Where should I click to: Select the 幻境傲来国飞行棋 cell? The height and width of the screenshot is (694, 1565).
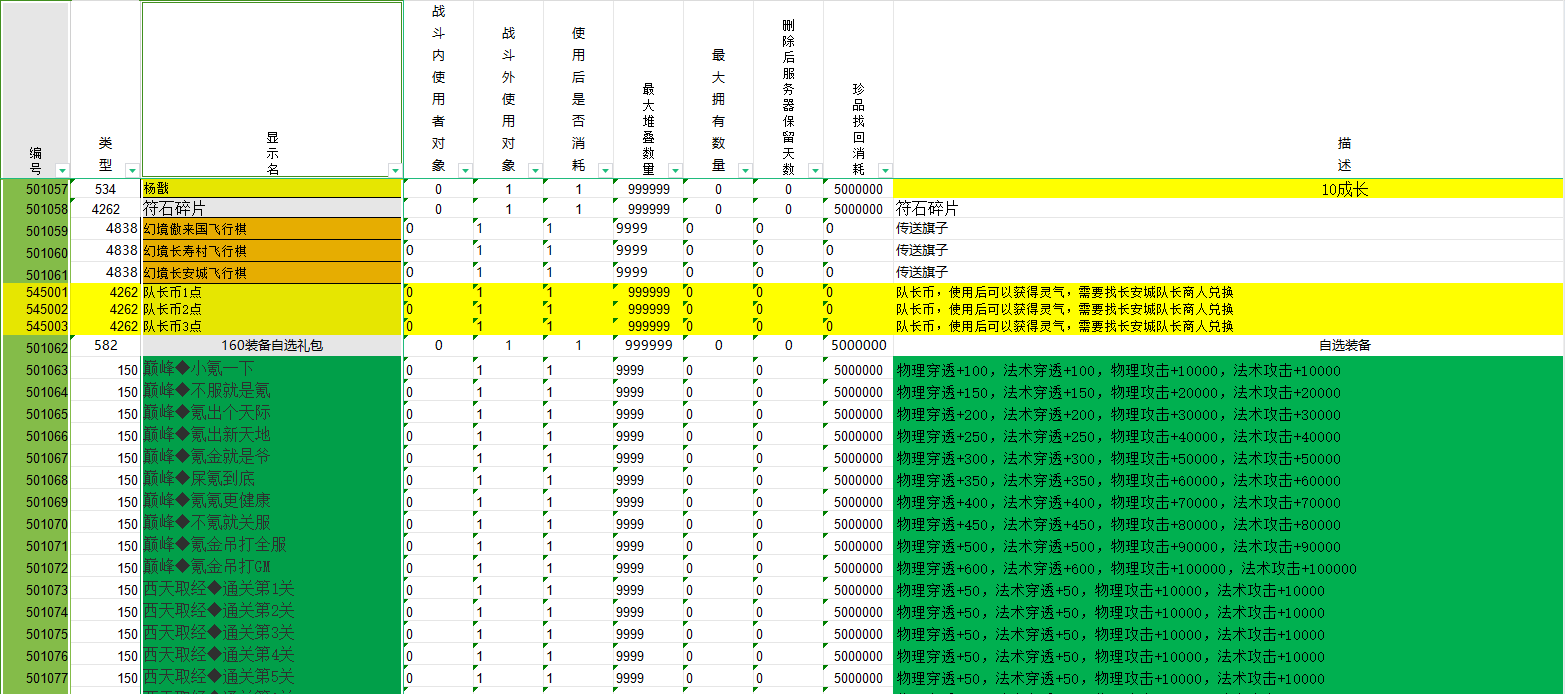(x=271, y=229)
